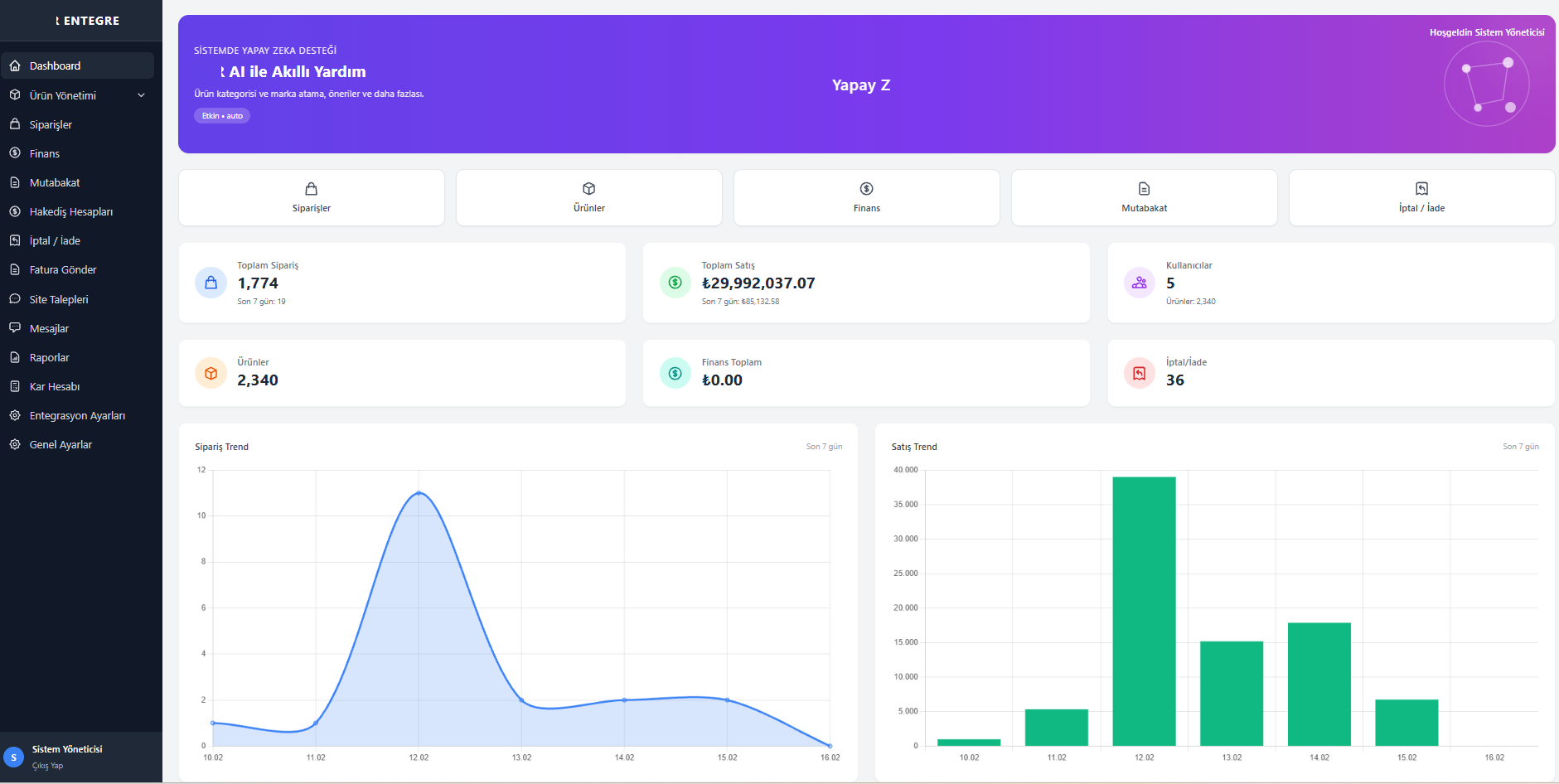Click the İptal/İade red return icon
1559x784 pixels.
[1140, 373]
